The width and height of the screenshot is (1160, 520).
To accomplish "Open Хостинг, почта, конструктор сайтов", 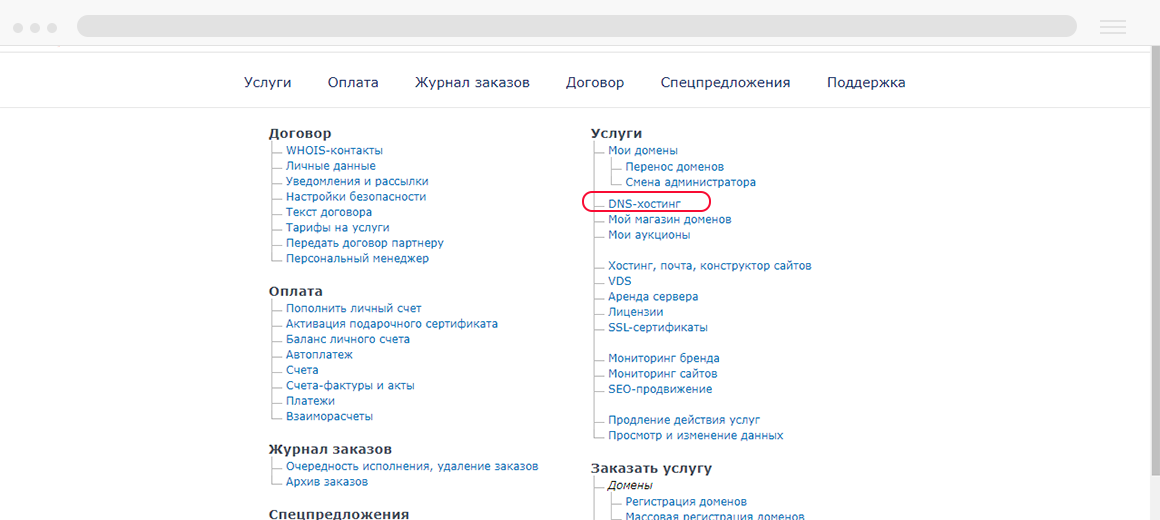I will [710, 266].
